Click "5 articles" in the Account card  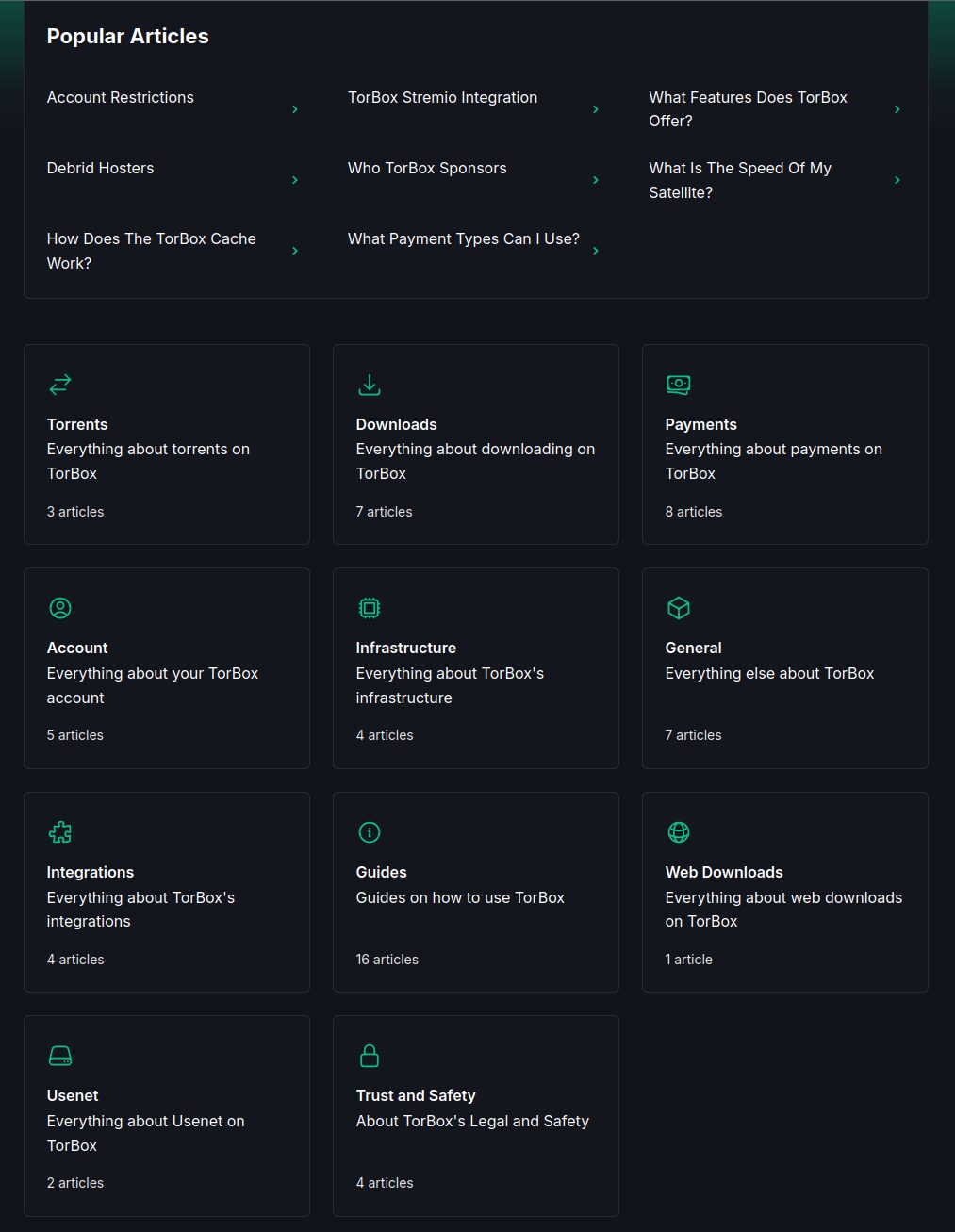point(75,735)
